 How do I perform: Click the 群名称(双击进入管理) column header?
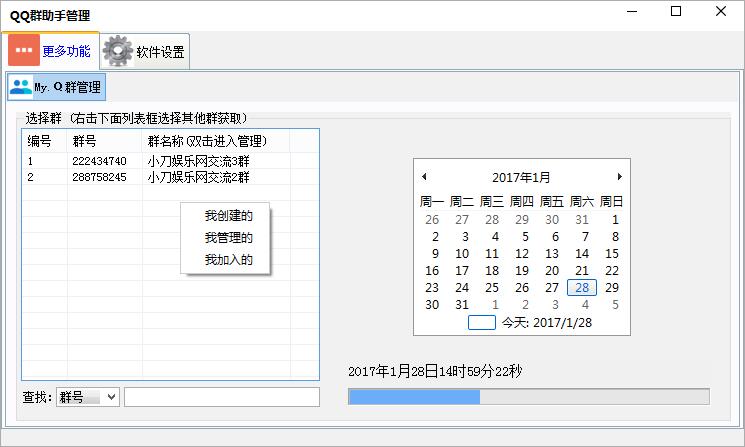216,141
